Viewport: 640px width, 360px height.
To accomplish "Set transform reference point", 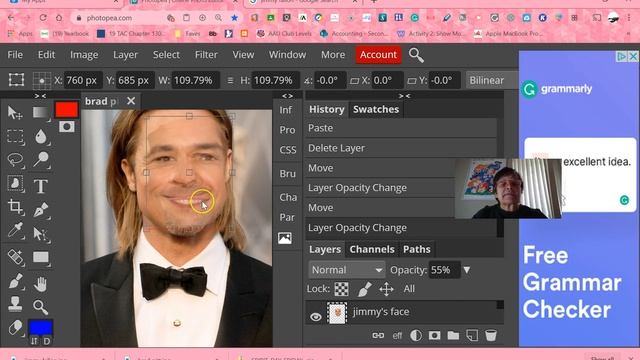I will (x=42, y=80).
